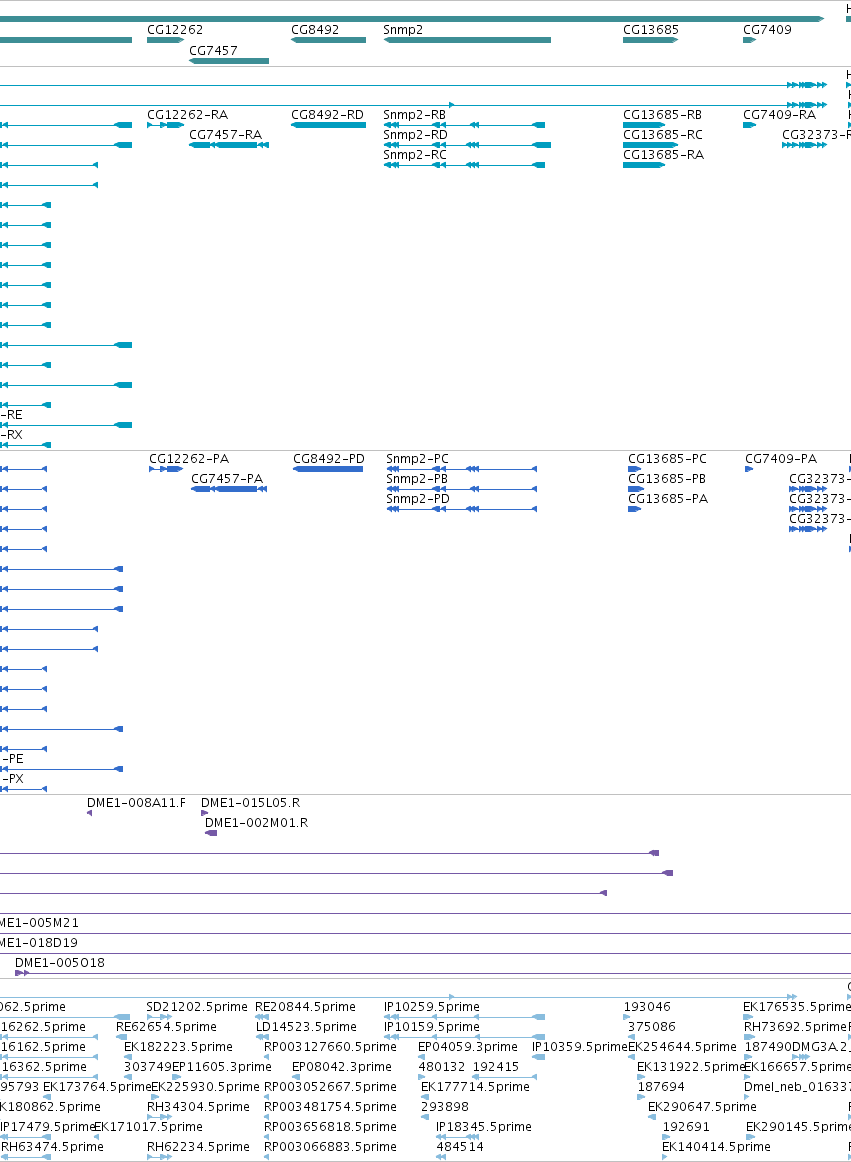This screenshot has height=1162, width=851.
Task: Click EST RH34304.5prime
Action: 197,1107
